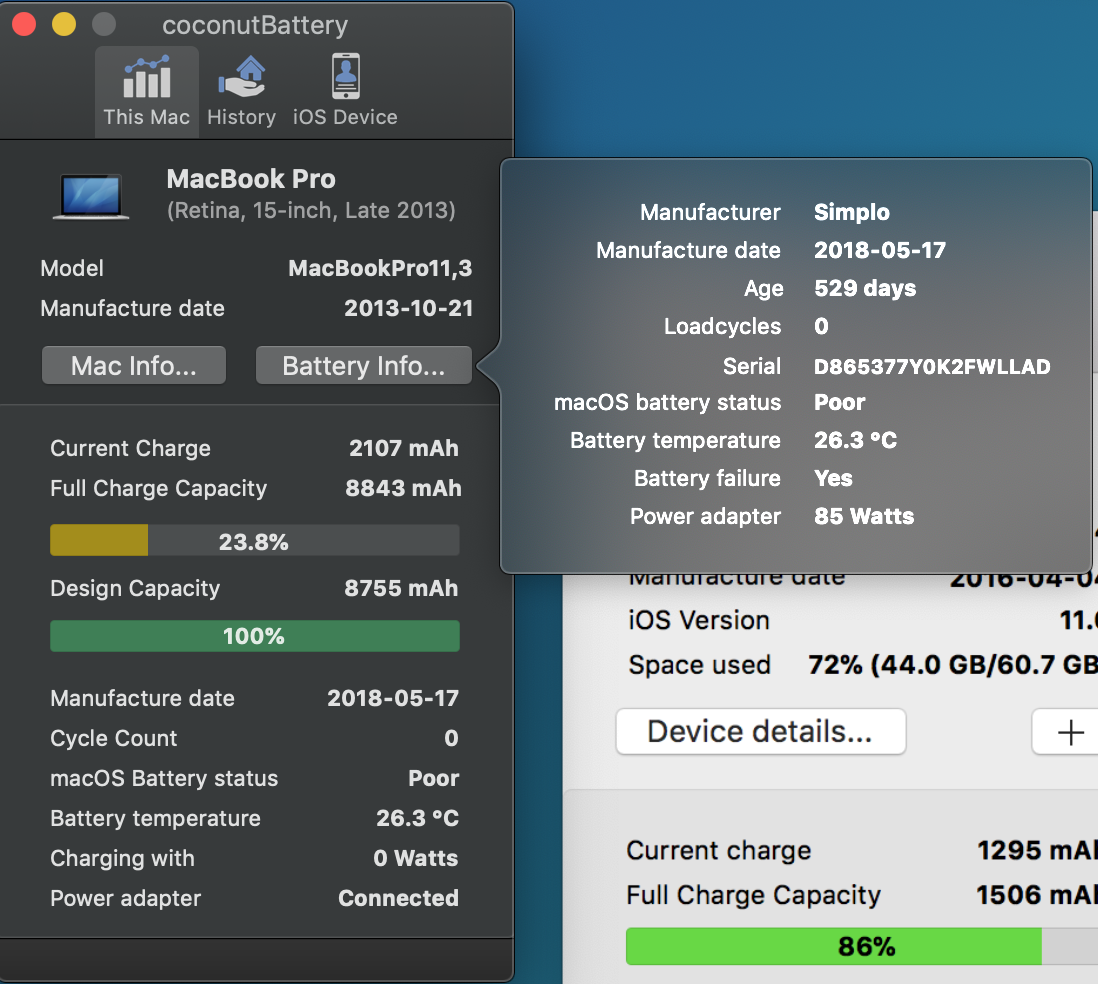Click the bar chart This Mac icon
The width and height of the screenshot is (1098, 984).
click(147, 76)
